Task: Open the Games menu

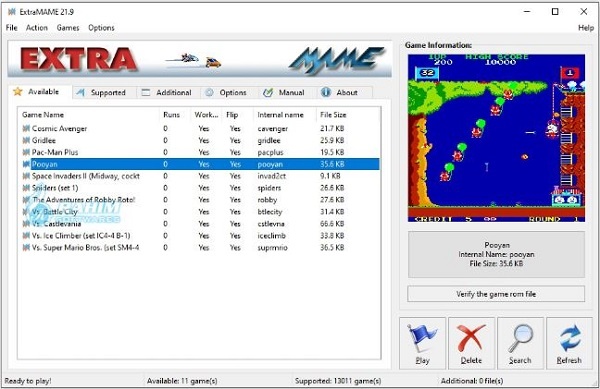Action: [x=68, y=28]
